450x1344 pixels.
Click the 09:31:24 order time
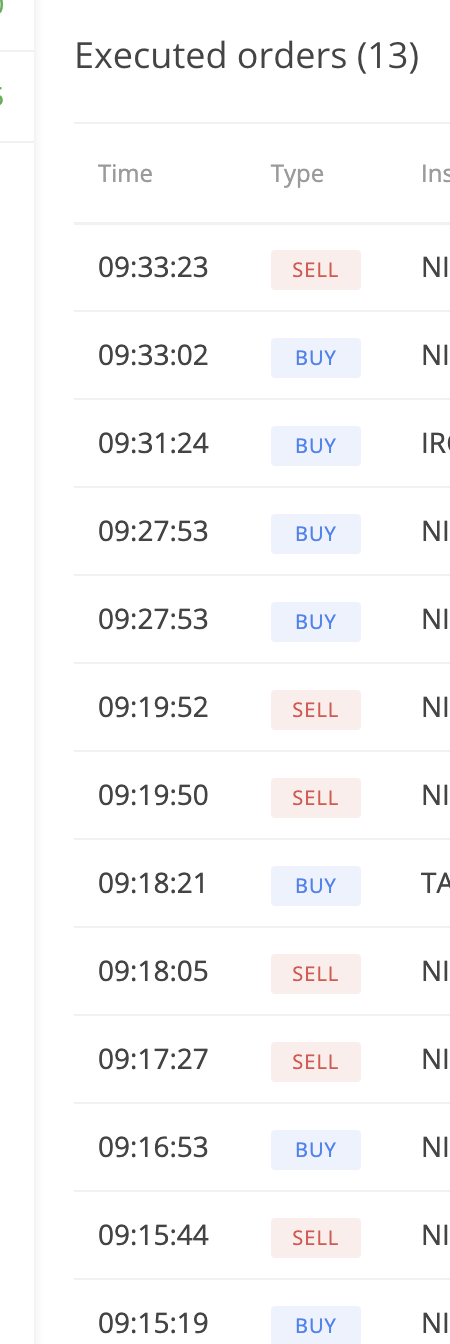[x=153, y=444]
